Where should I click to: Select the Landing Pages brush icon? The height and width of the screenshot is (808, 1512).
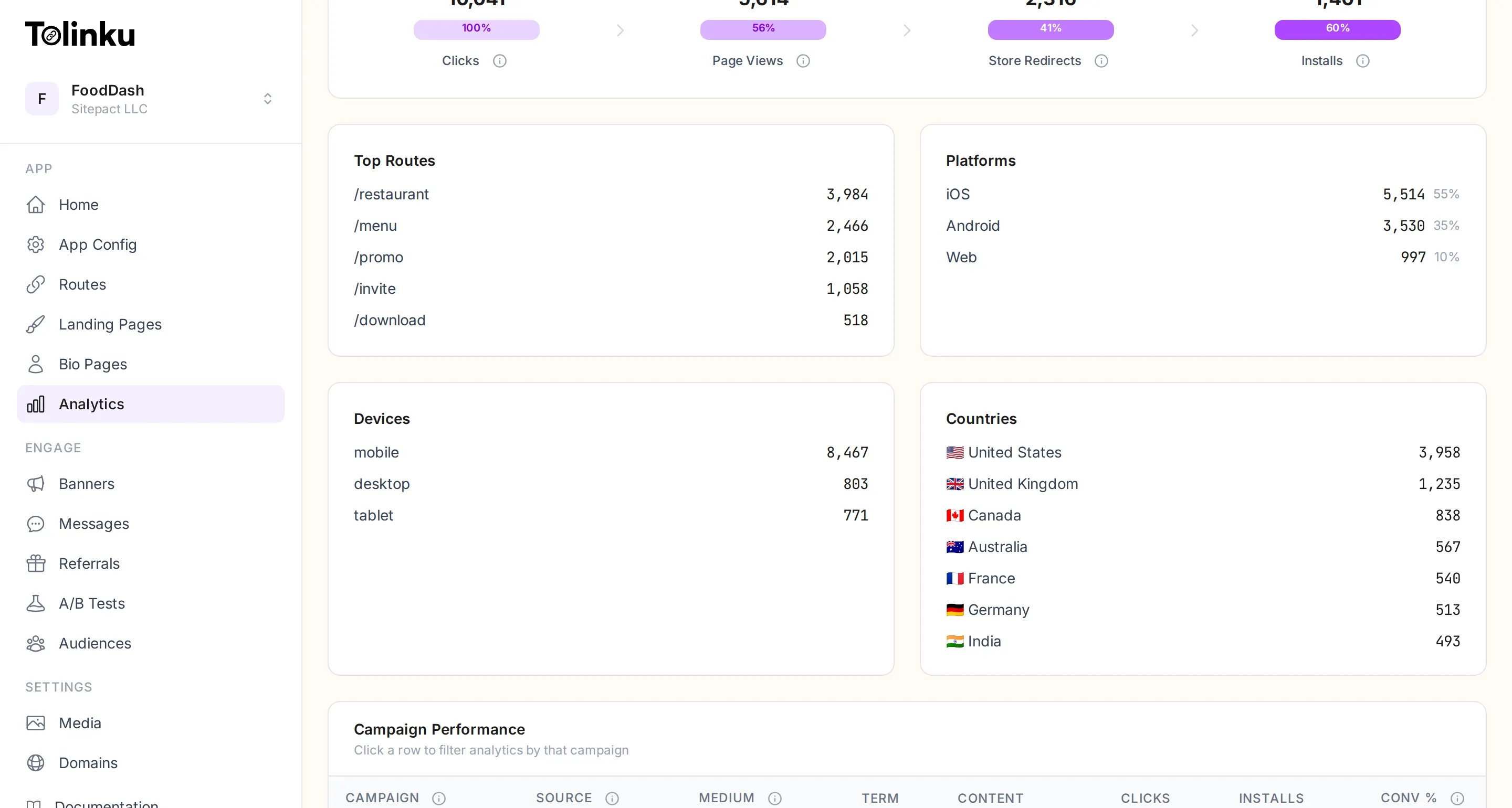tap(36, 324)
